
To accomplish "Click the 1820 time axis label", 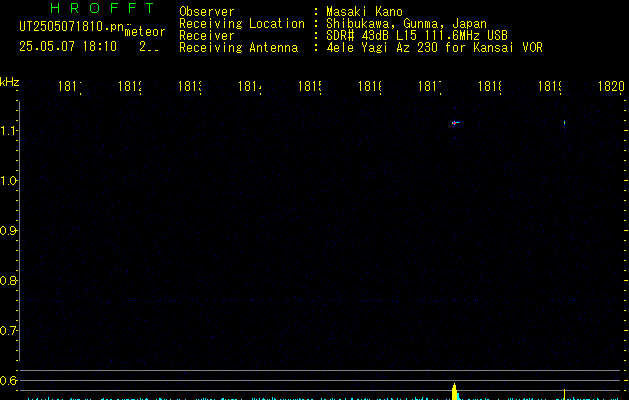I will tap(611, 86).
